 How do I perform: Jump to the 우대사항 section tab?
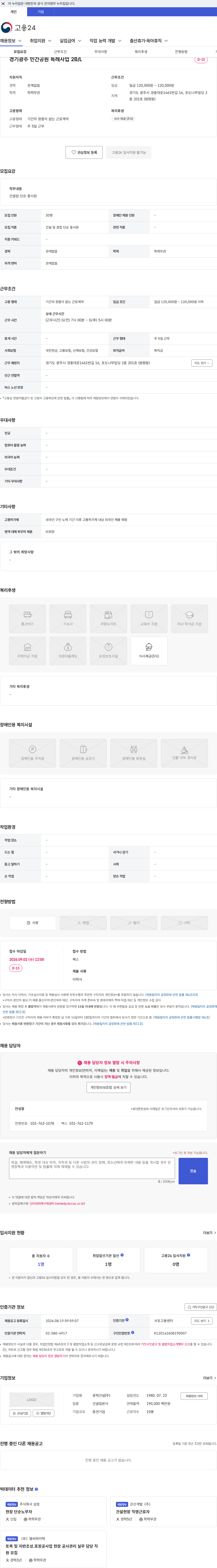pos(101,52)
